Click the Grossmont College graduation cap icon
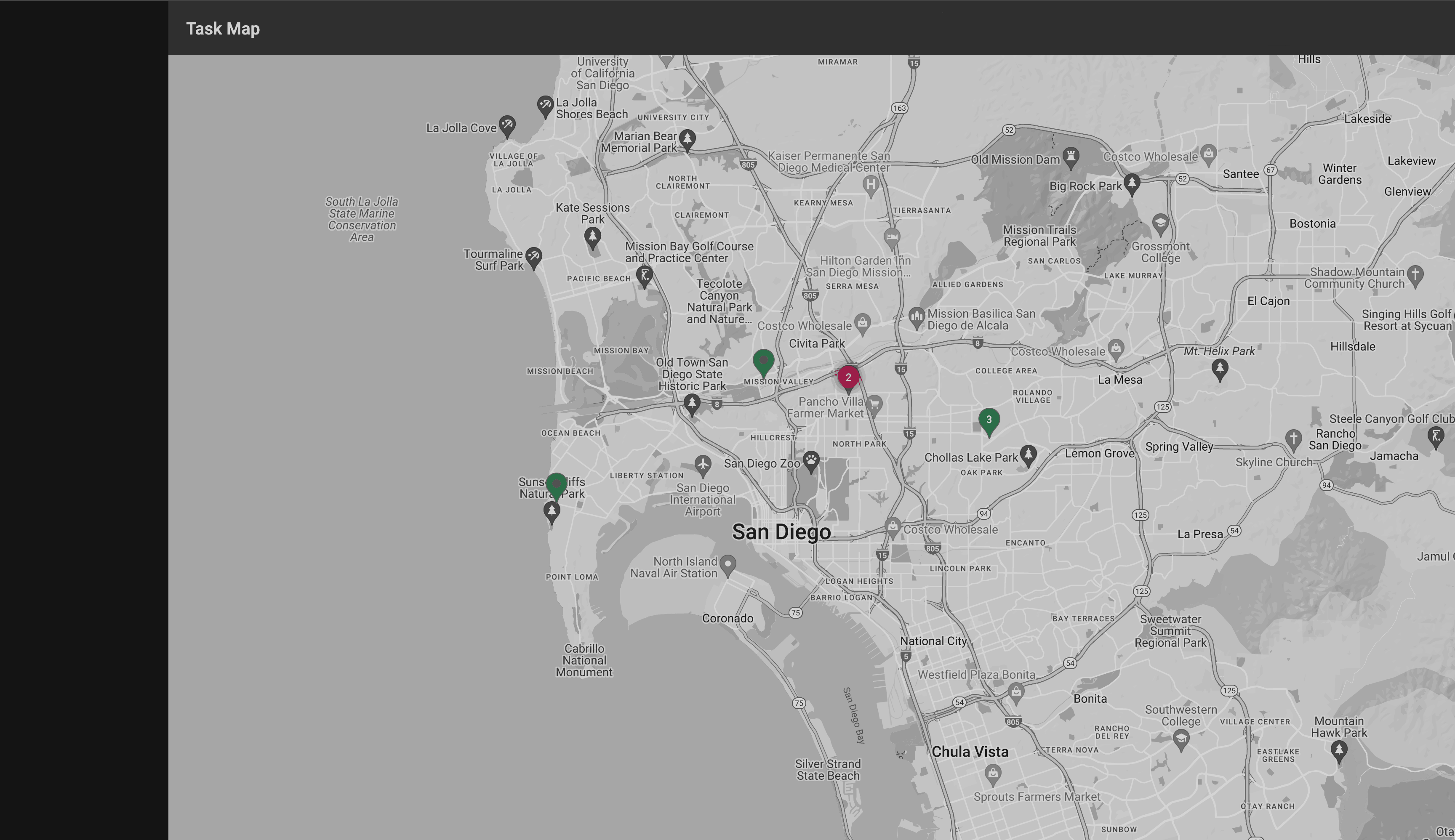 (x=1160, y=223)
